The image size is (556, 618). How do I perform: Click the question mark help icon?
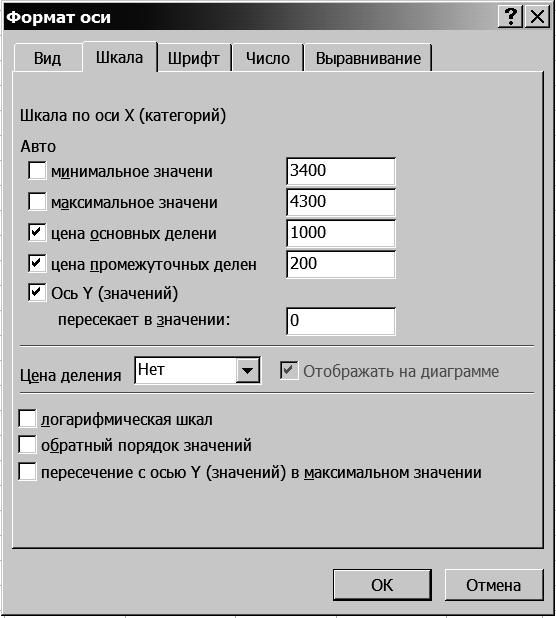point(510,17)
